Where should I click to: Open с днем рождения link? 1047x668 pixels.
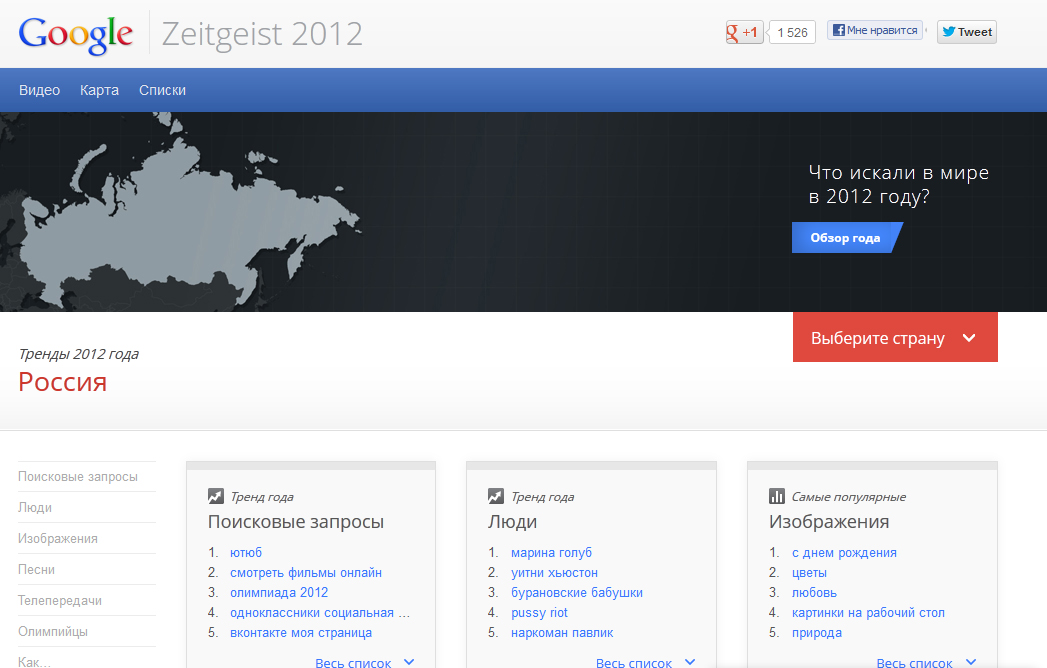(x=844, y=552)
